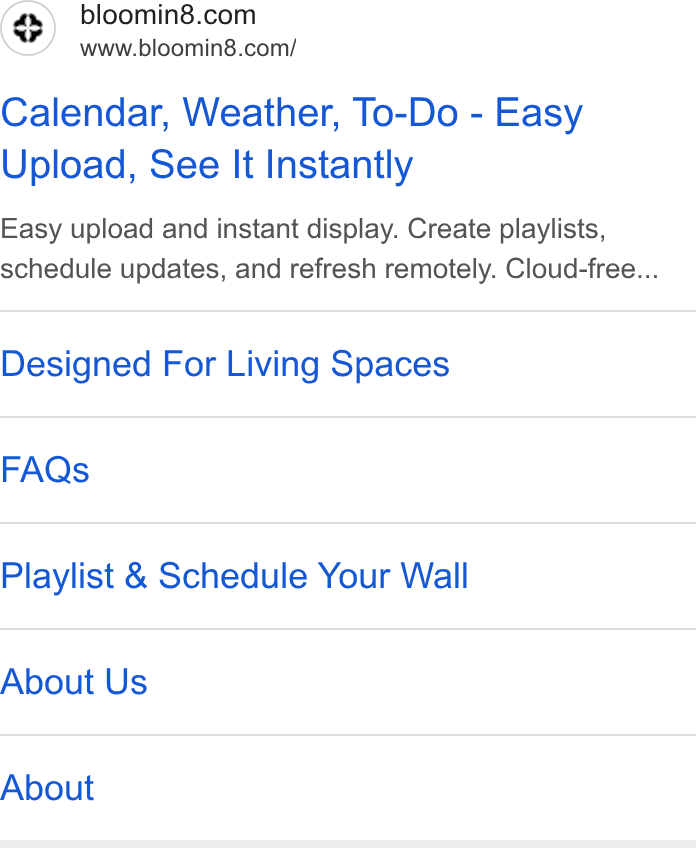Click the bloomin8 site favicon icon
The width and height of the screenshot is (696, 848).
click(28, 28)
